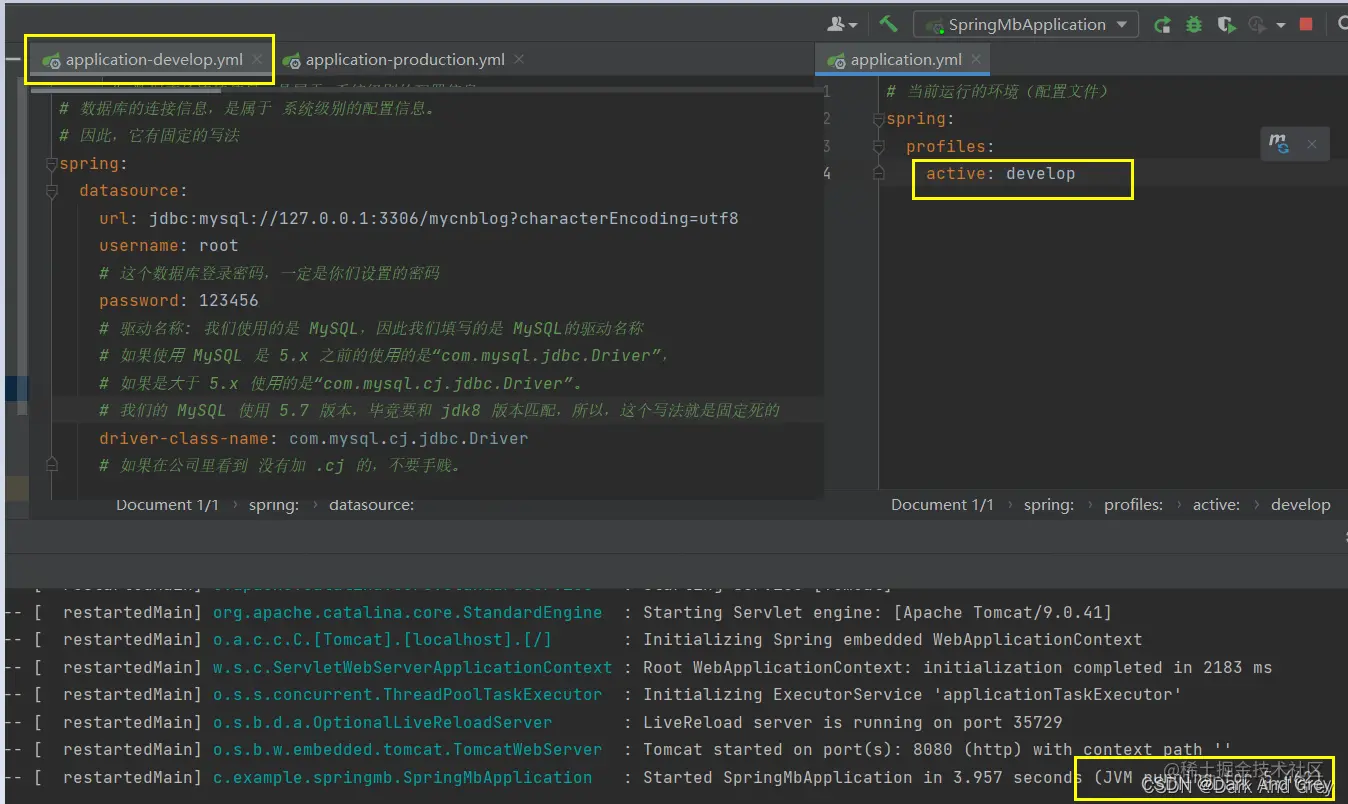Click o.s.s.concurrent.ThreadPoolTaskExecutor in console log

pos(407,694)
